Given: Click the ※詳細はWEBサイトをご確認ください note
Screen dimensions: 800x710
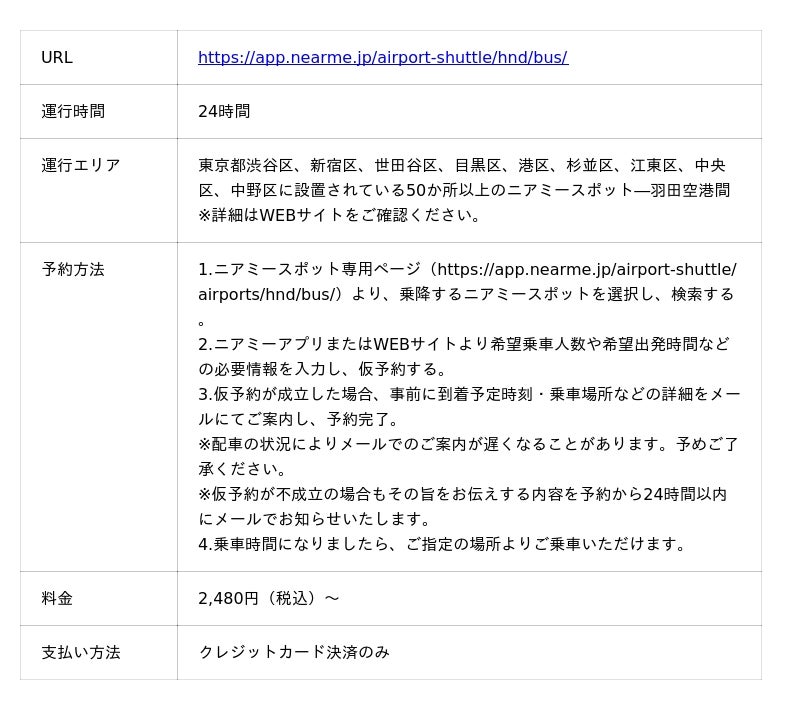Looking at the screenshot, I should pos(340,215).
